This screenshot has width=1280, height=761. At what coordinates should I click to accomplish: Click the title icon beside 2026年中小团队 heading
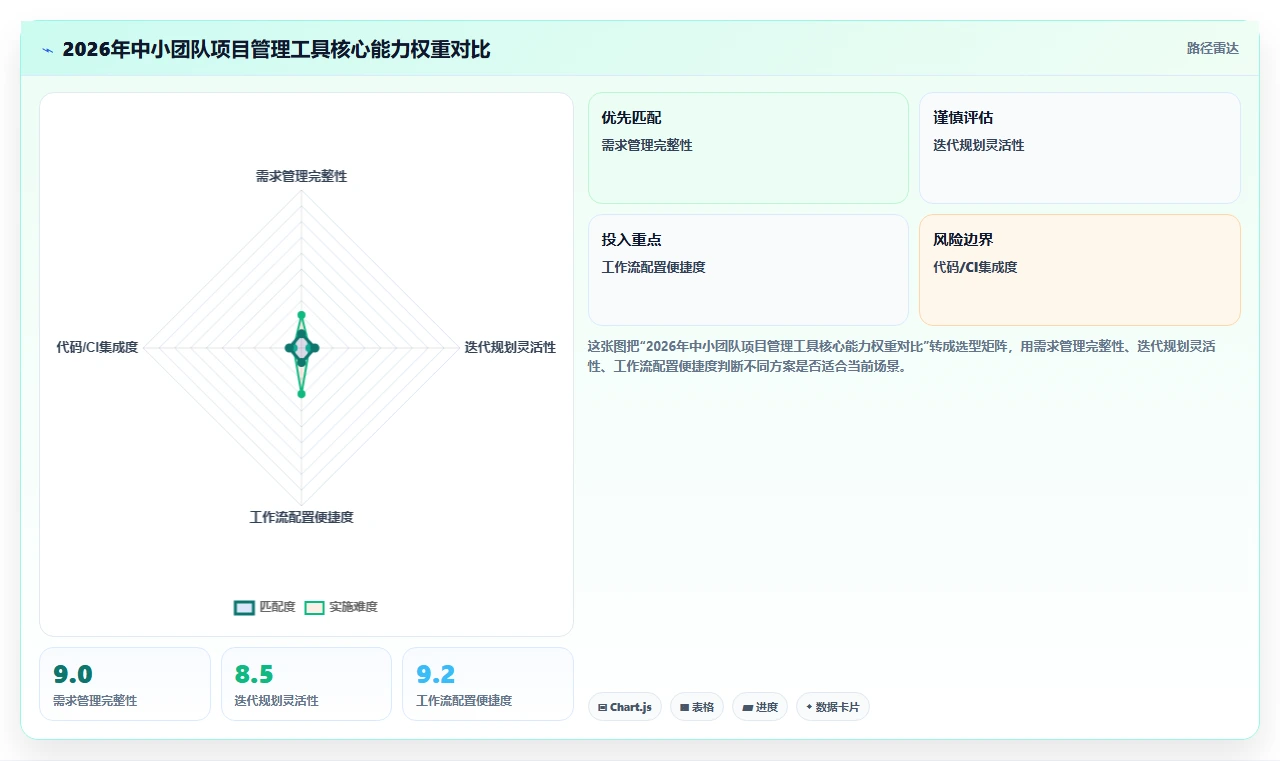coord(47,50)
